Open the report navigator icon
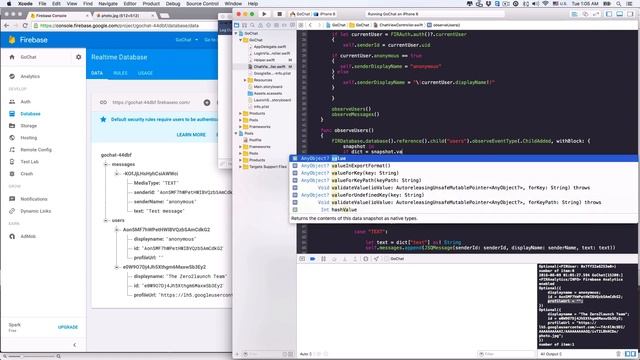 (x=292, y=25)
